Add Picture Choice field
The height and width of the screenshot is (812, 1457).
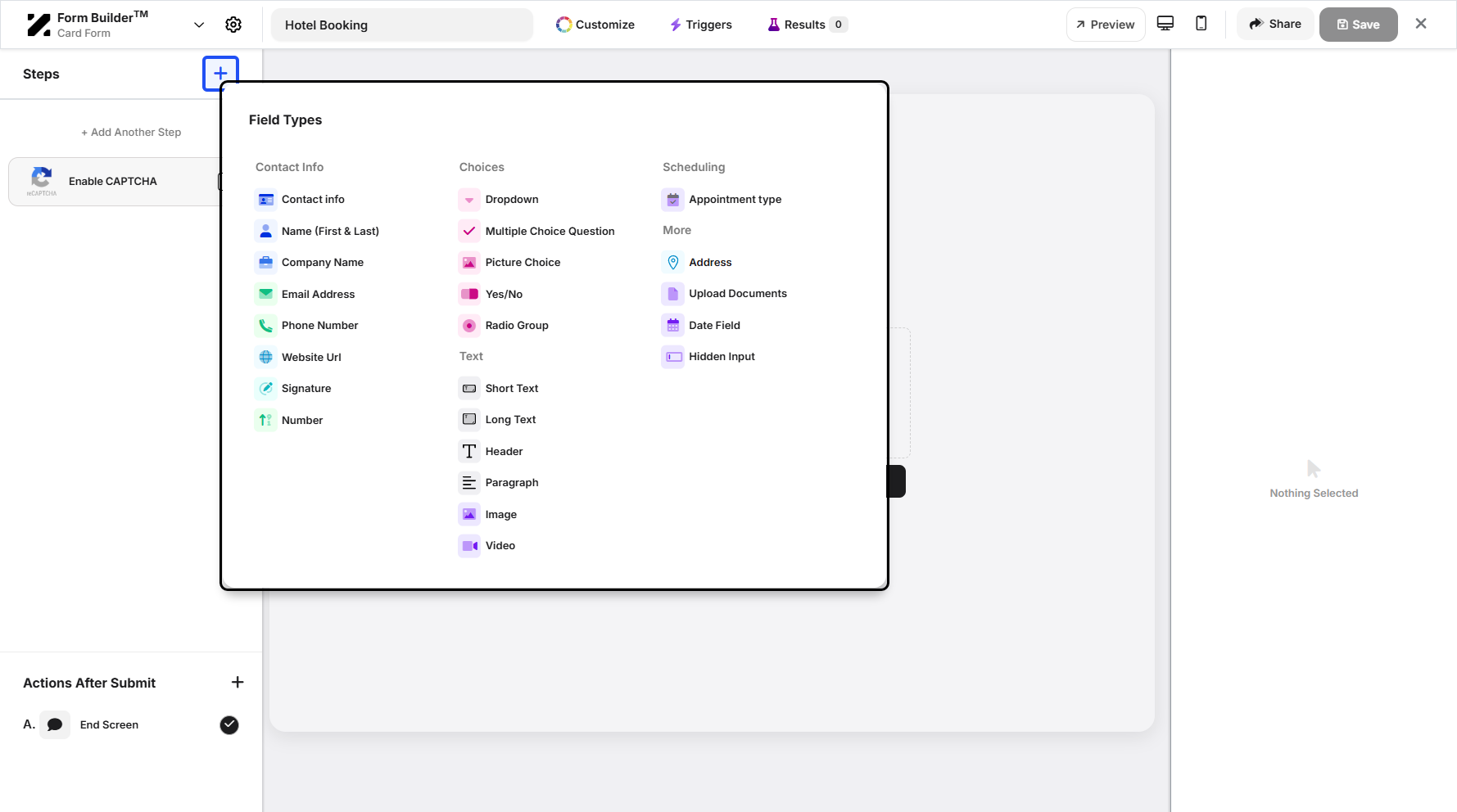[509, 262]
